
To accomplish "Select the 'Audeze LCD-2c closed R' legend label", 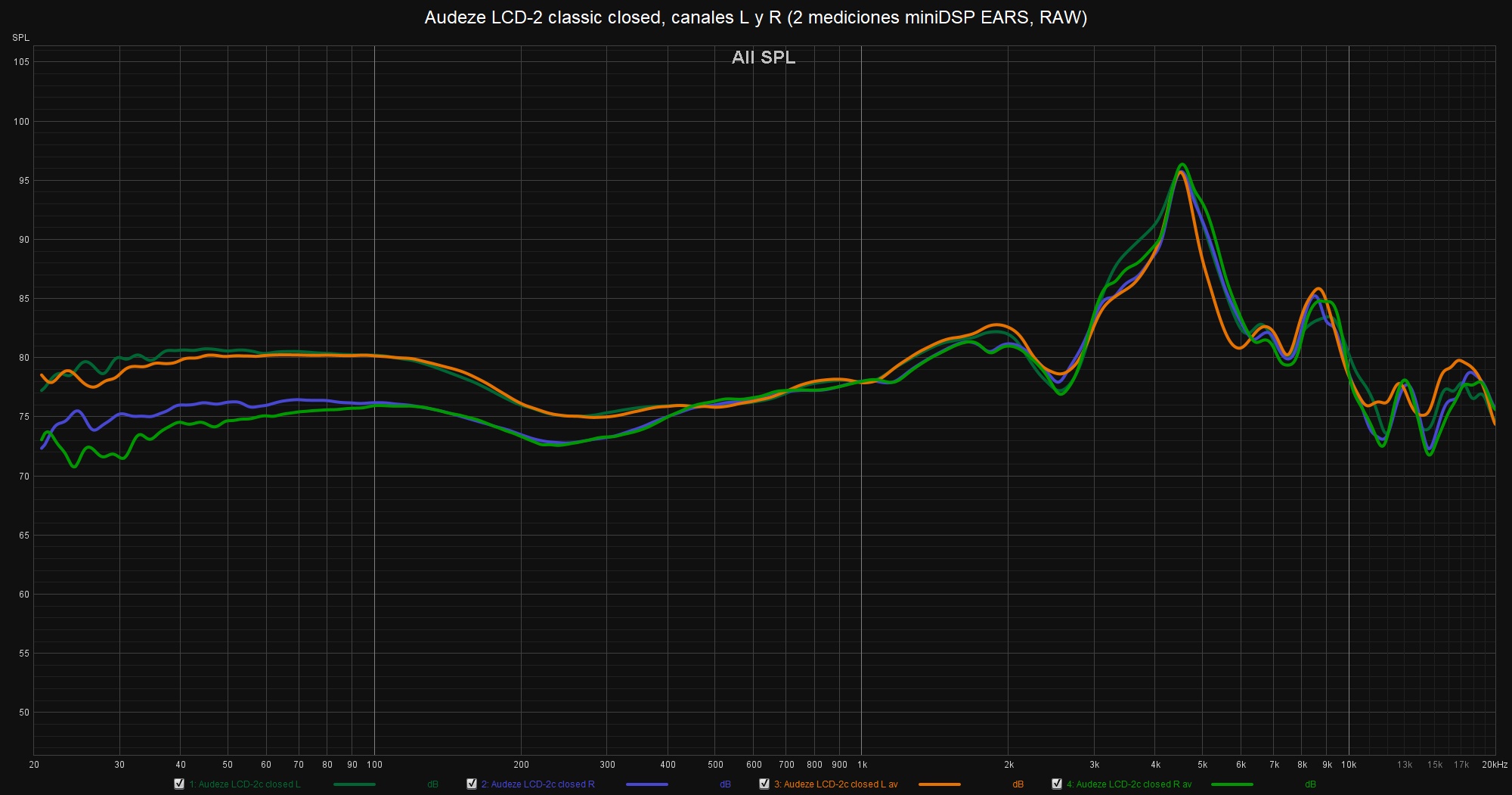I will 538,784.
